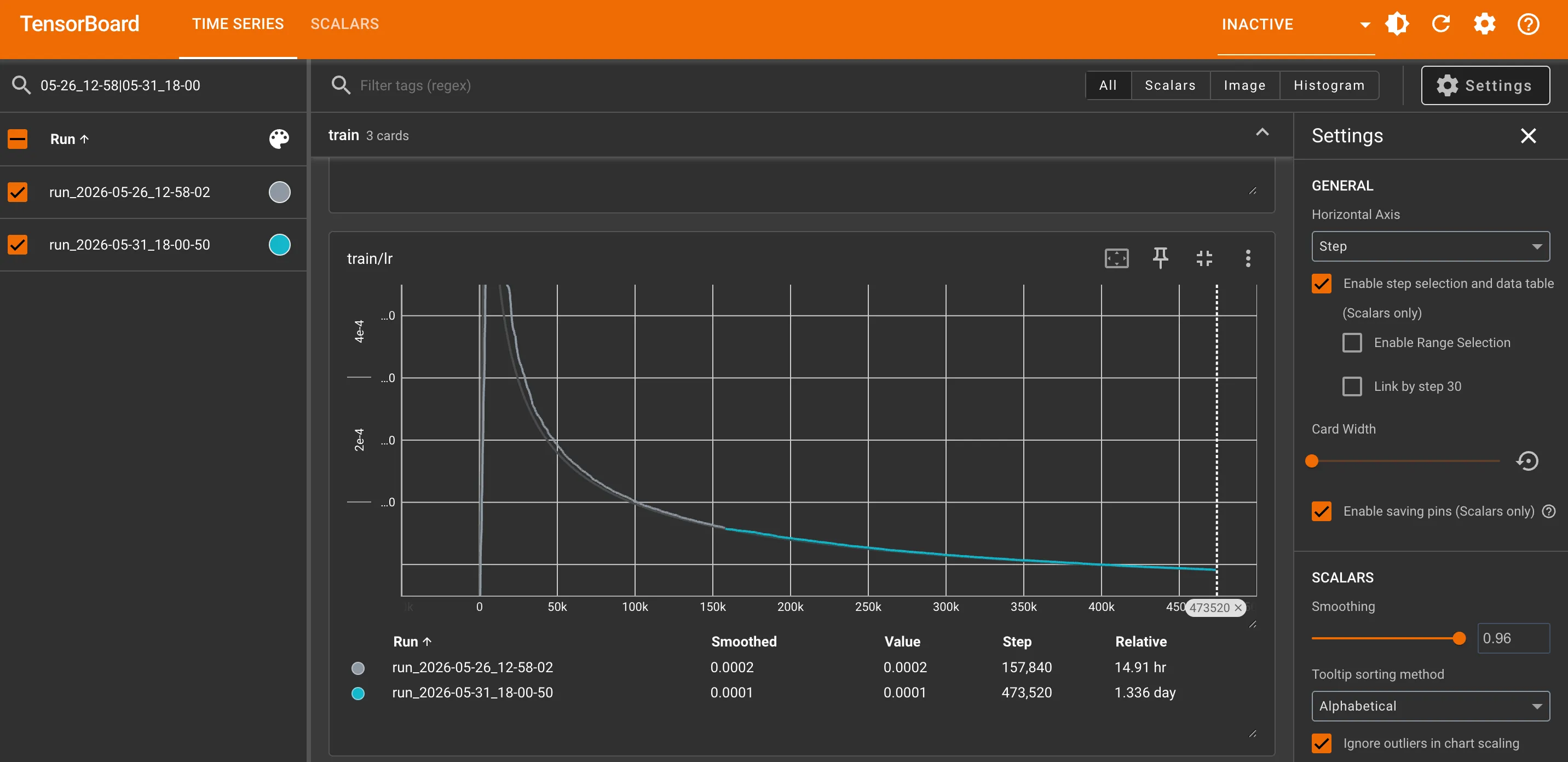Check Link by step 30

click(1352, 386)
